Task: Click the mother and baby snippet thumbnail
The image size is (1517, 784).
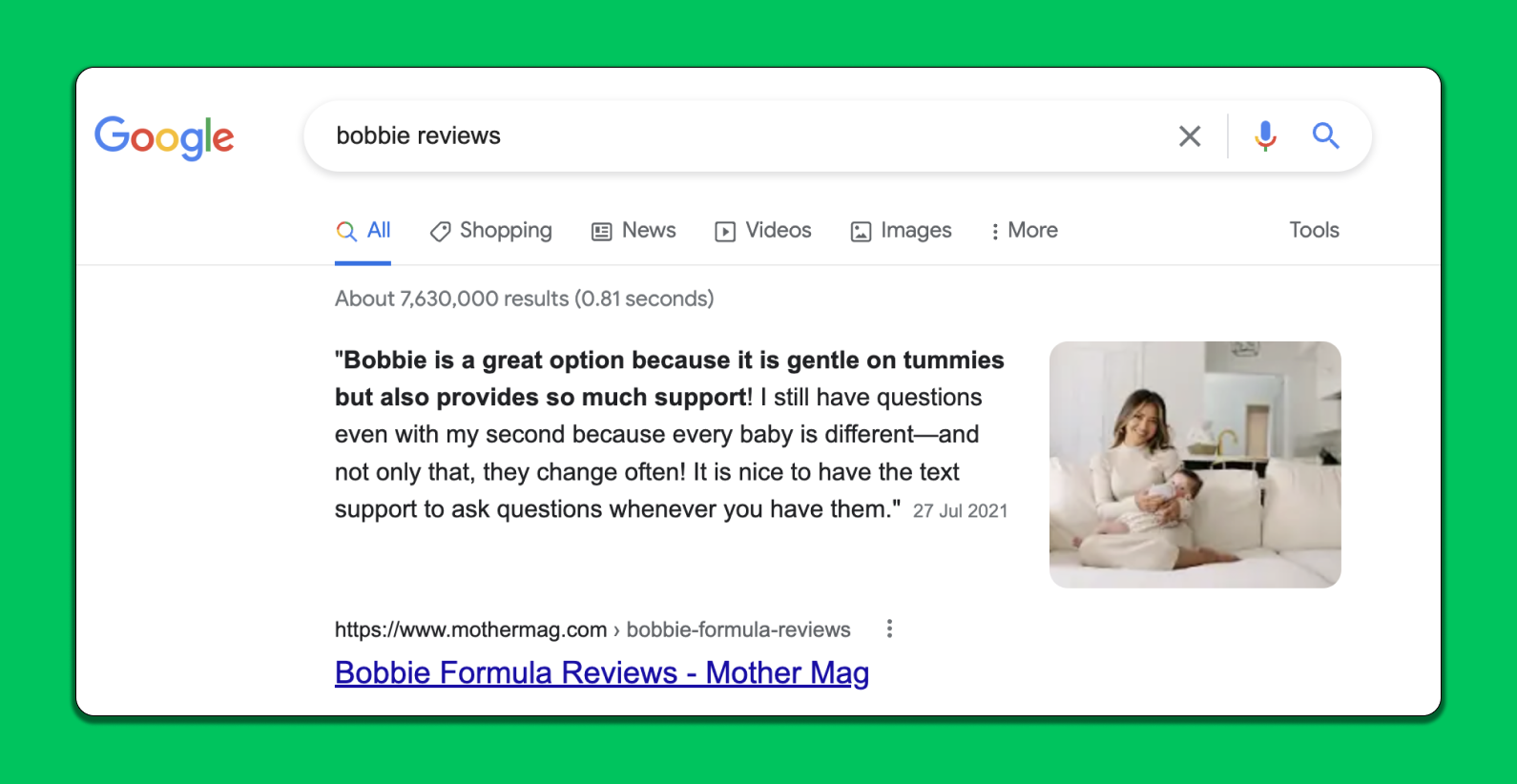Action: point(1195,464)
